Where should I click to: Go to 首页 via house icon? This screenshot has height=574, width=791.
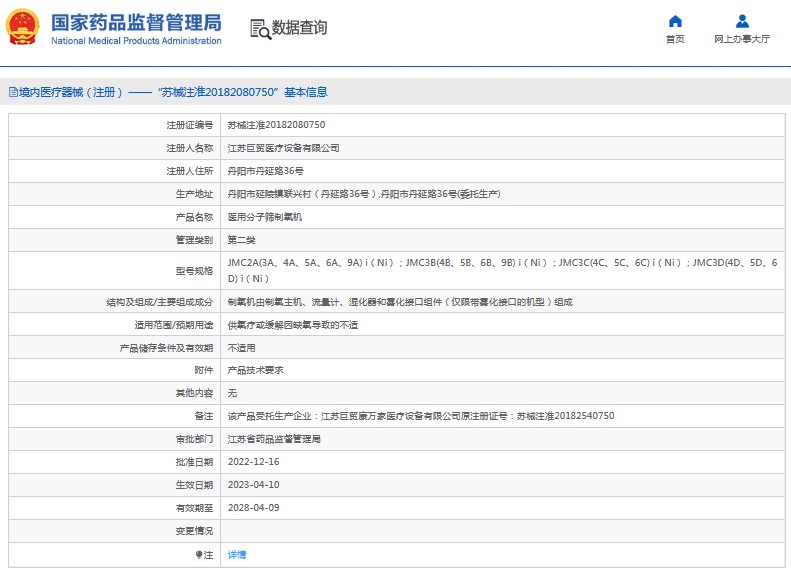coord(675,21)
